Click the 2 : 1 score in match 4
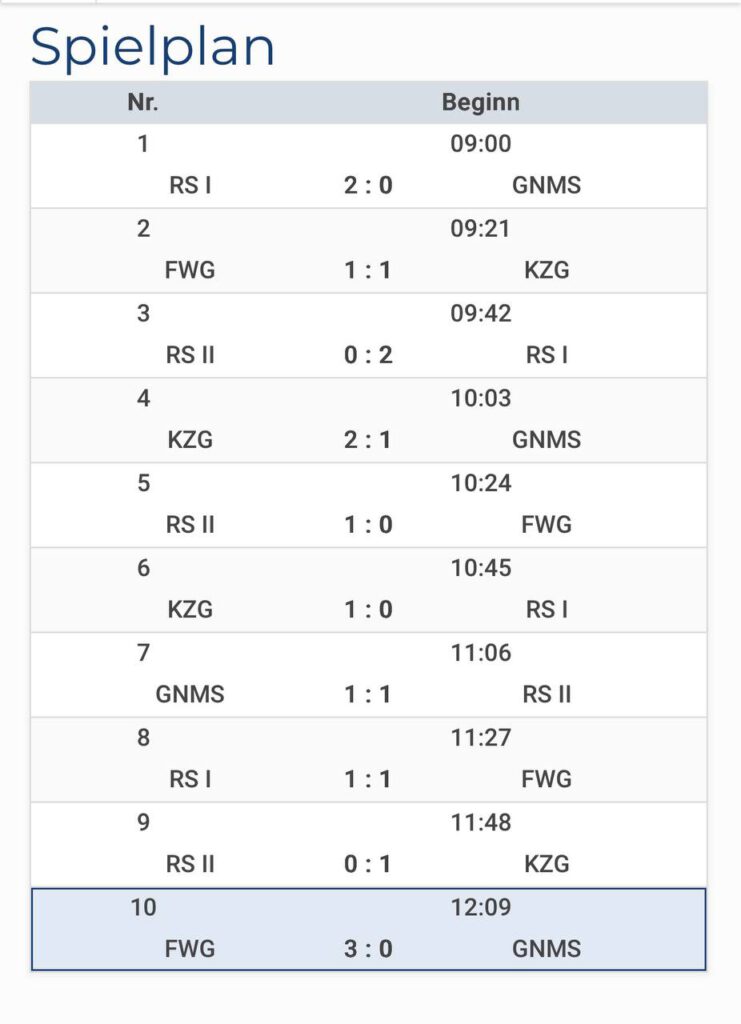The width and height of the screenshot is (741, 1024). point(368,440)
